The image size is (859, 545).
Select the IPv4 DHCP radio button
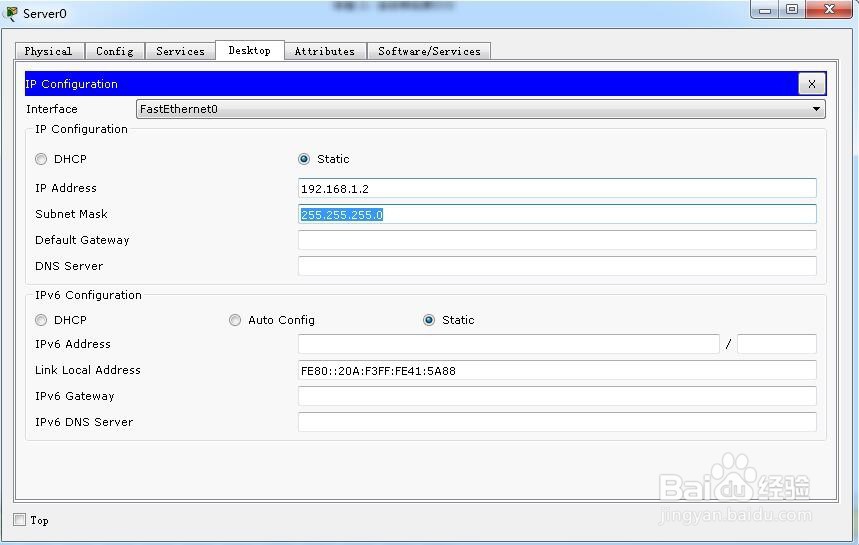coord(41,159)
